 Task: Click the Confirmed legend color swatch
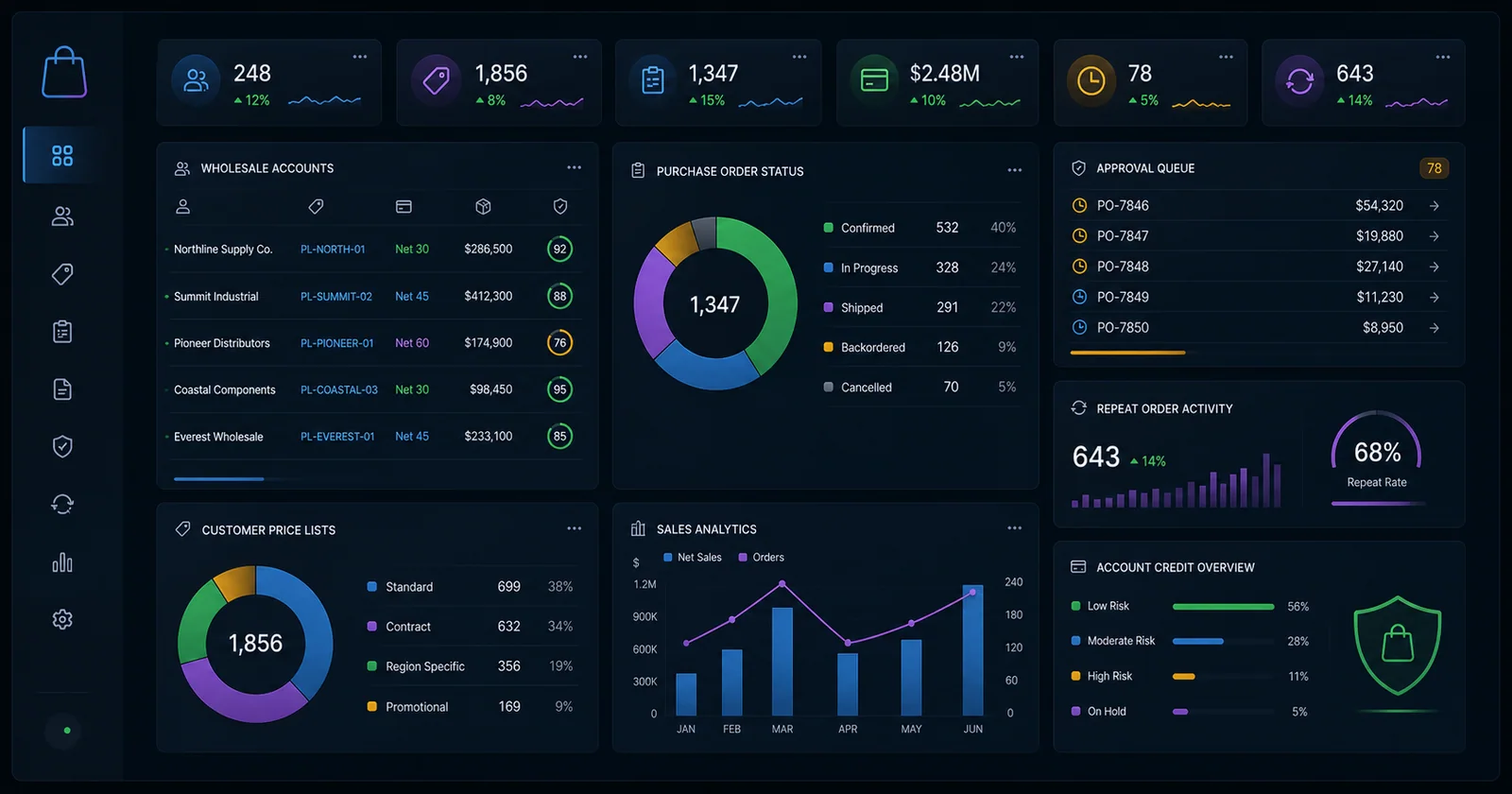829,228
